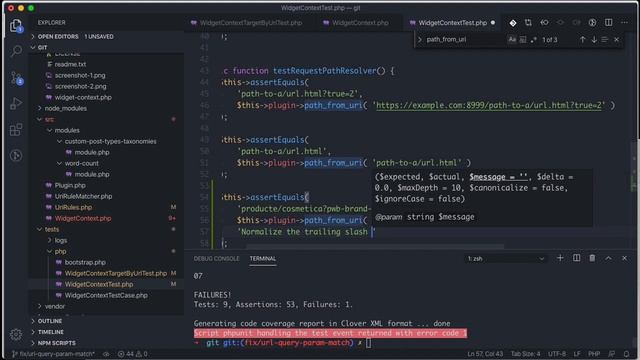Screen dimensions: 640x360
Task: Toggle Match Case in find widget
Action: tap(512, 40)
